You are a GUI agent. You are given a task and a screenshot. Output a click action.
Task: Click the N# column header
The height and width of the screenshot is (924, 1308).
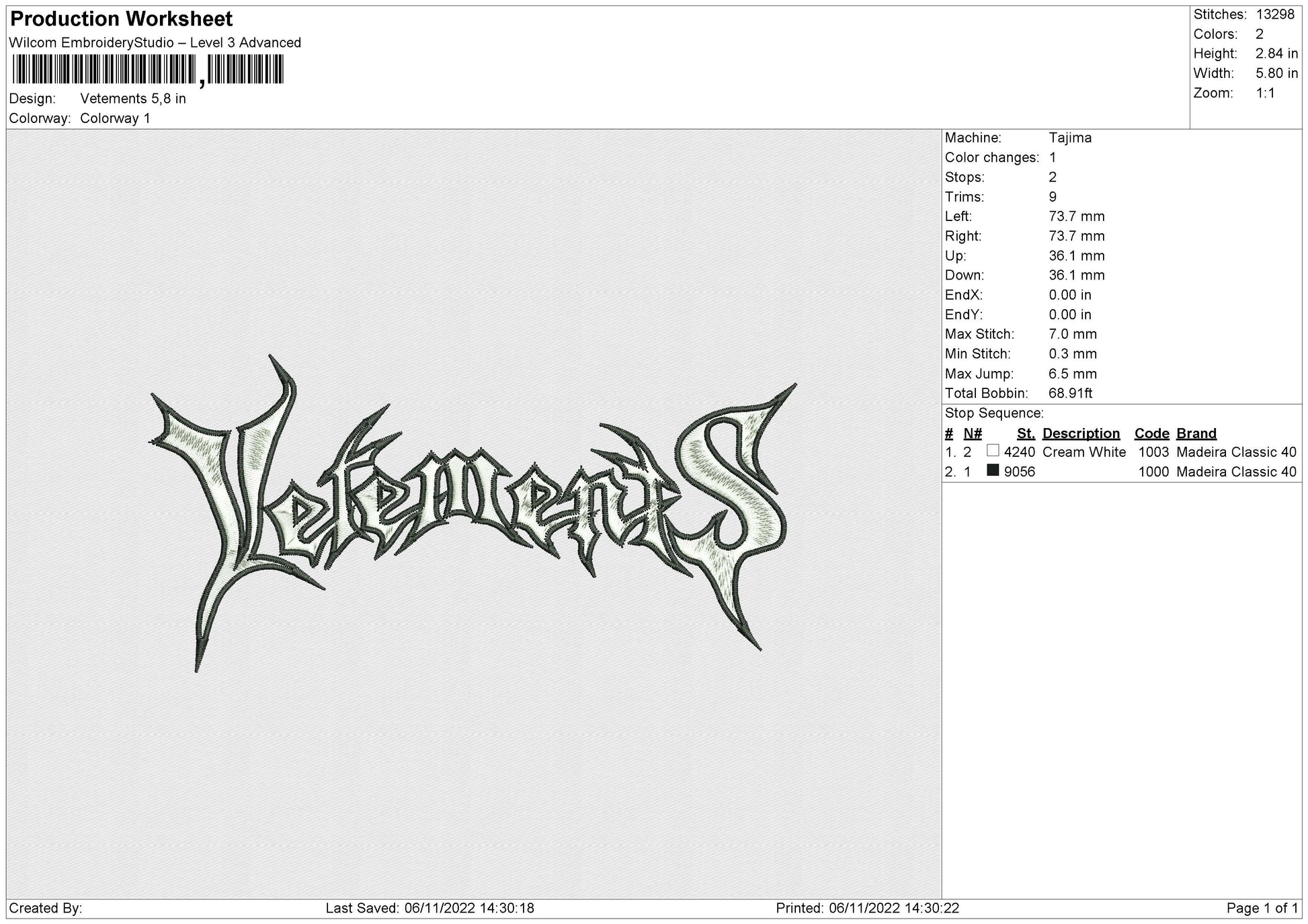(x=973, y=433)
